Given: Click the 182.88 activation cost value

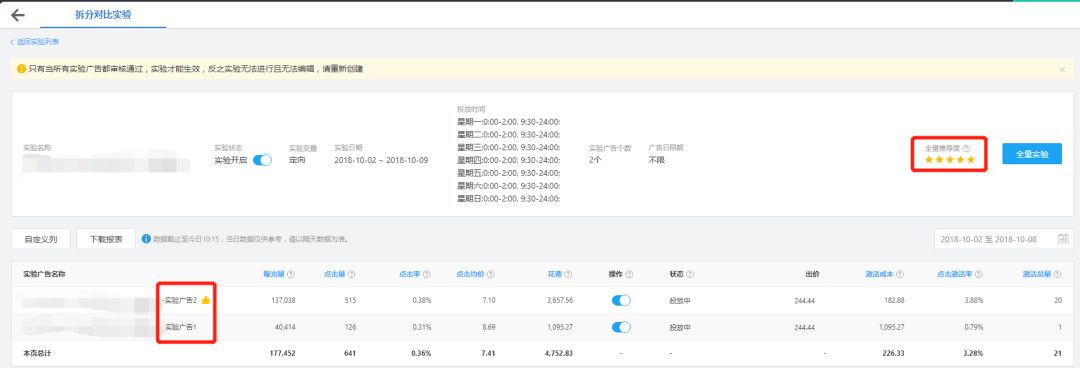Looking at the screenshot, I should pyautogui.click(x=893, y=300).
